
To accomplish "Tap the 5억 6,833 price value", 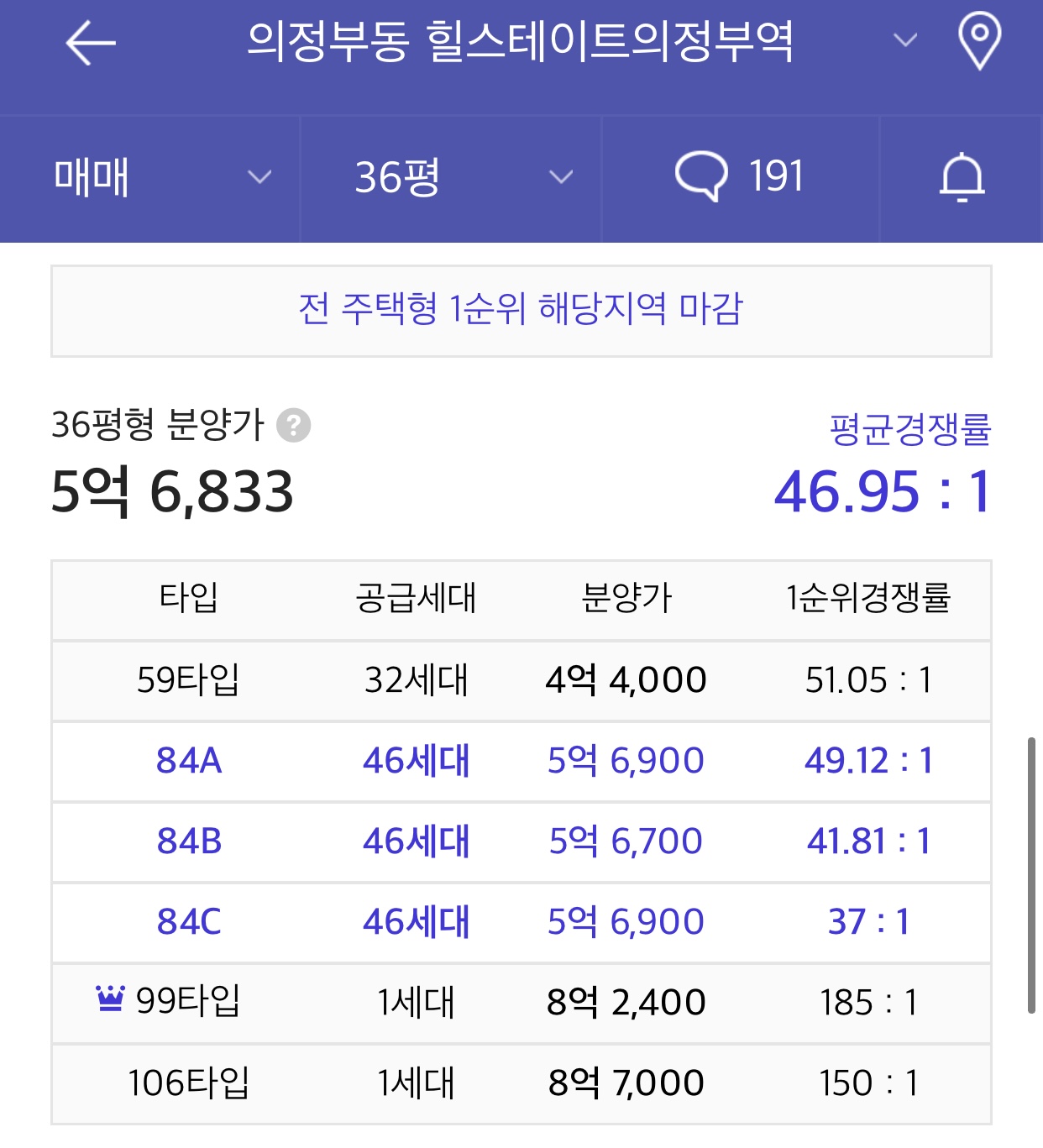I will 172,491.
